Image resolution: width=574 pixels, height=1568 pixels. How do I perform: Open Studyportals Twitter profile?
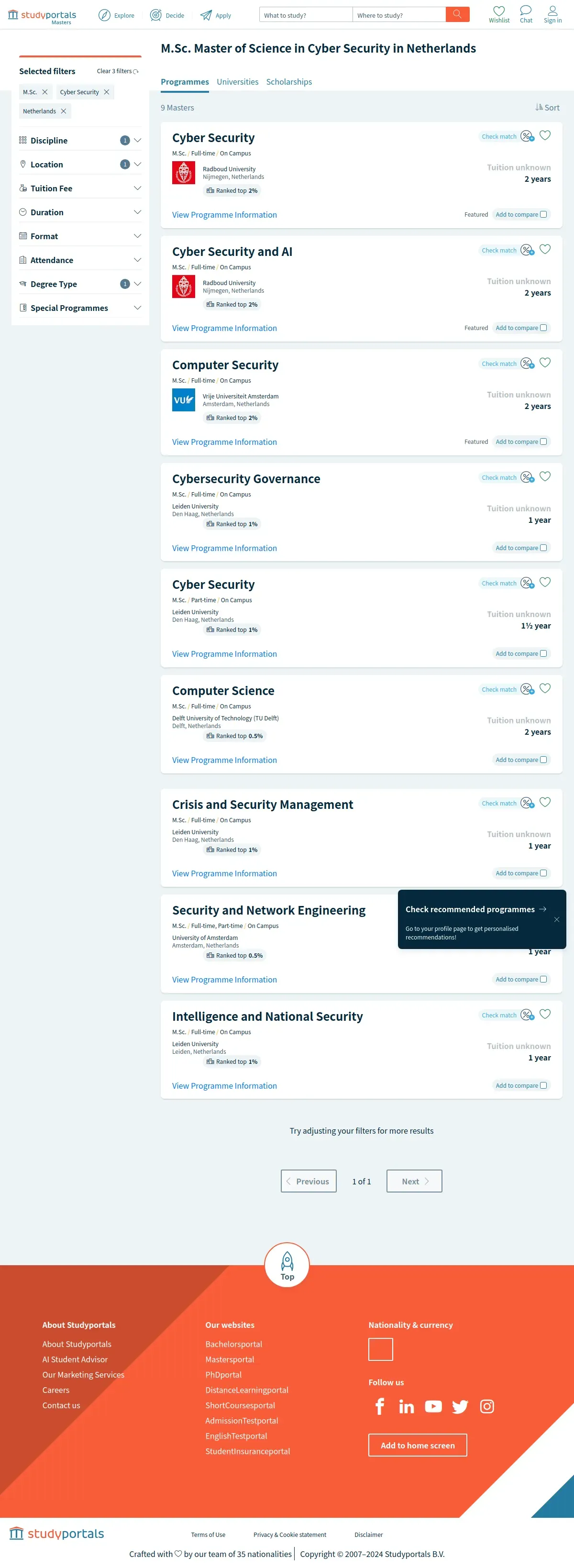point(460,1406)
